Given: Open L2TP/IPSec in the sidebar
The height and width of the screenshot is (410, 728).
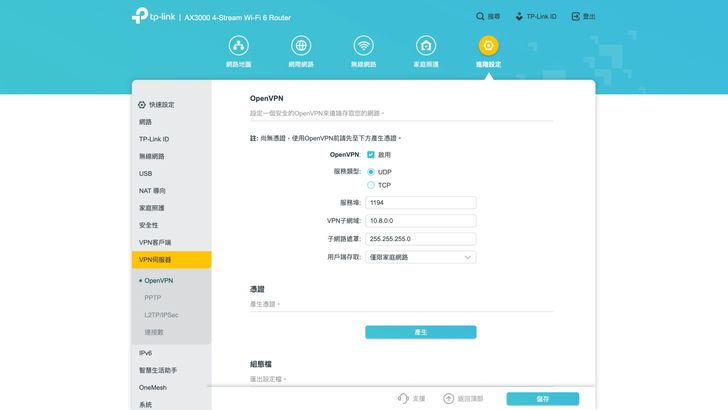Looking at the screenshot, I should click(161, 315).
